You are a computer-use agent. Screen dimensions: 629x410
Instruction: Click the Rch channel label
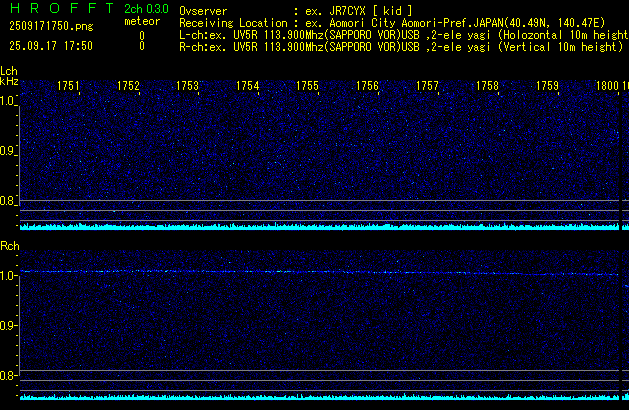click(x=10, y=246)
